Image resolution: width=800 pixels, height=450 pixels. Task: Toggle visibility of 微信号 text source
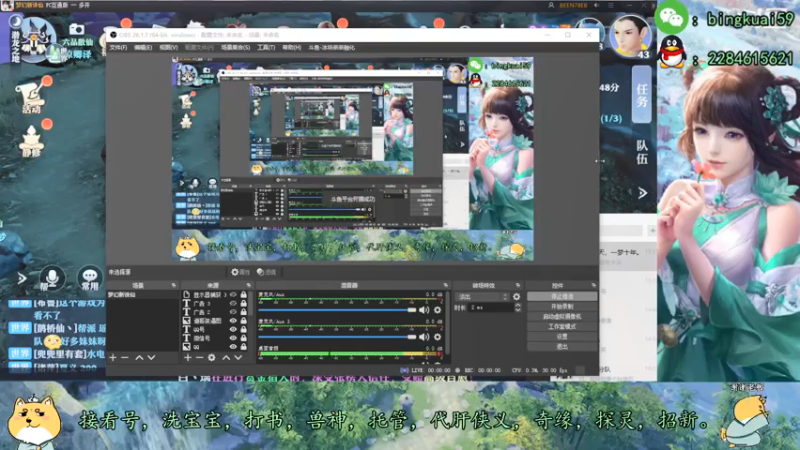[x=233, y=338]
